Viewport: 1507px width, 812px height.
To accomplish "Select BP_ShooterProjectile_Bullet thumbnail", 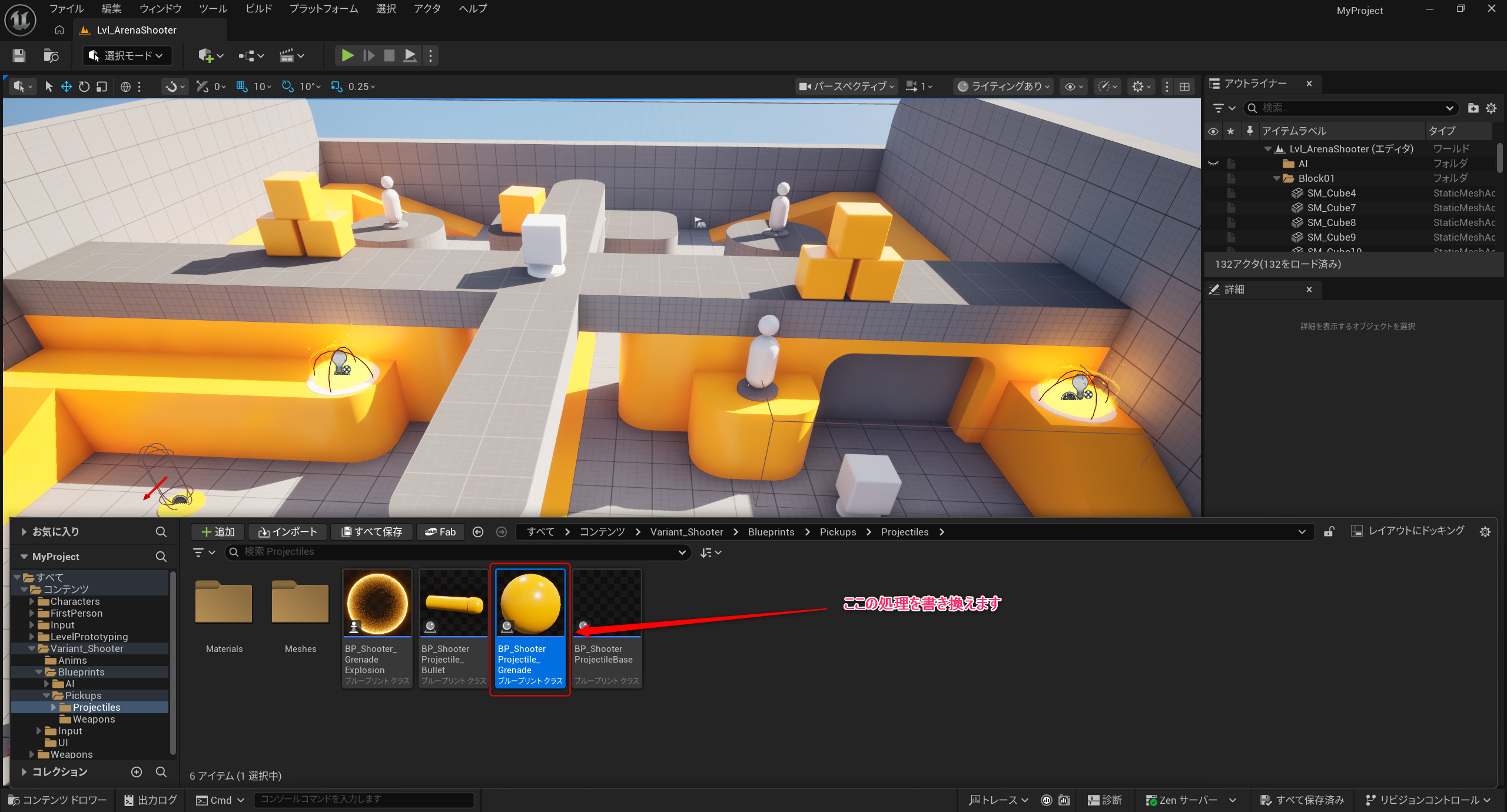I will point(453,603).
